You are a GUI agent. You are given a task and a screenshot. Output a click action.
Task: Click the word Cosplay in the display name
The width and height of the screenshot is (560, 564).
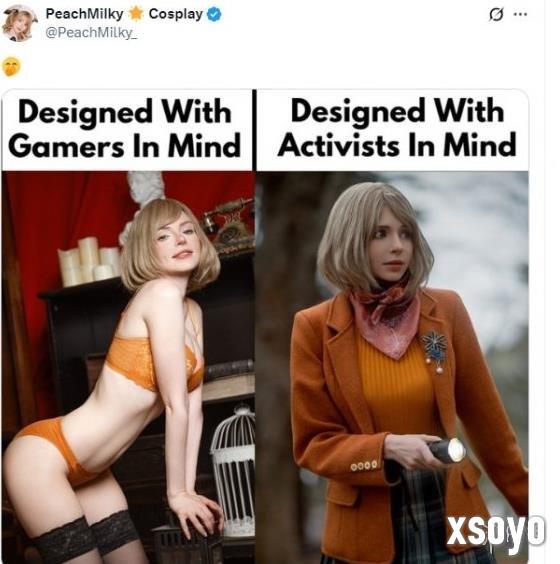[x=176, y=14]
